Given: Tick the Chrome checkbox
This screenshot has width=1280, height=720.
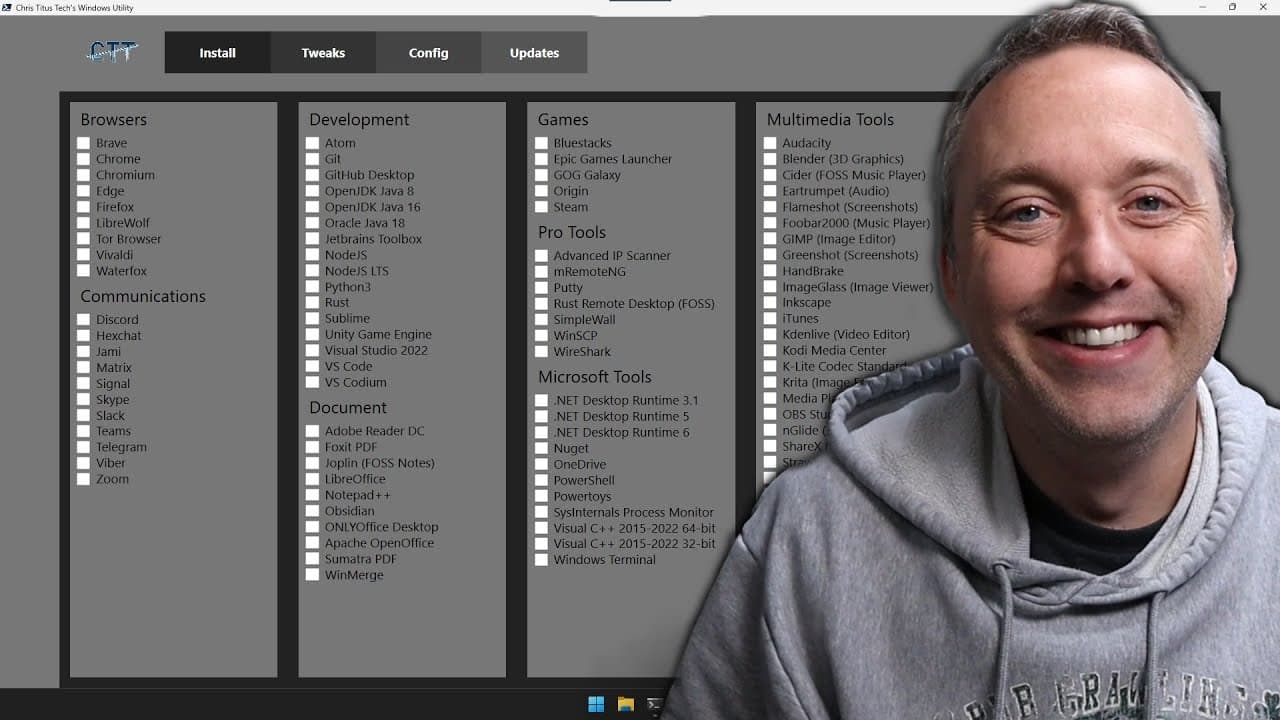Looking at the screenshot, I should (84, 159).
